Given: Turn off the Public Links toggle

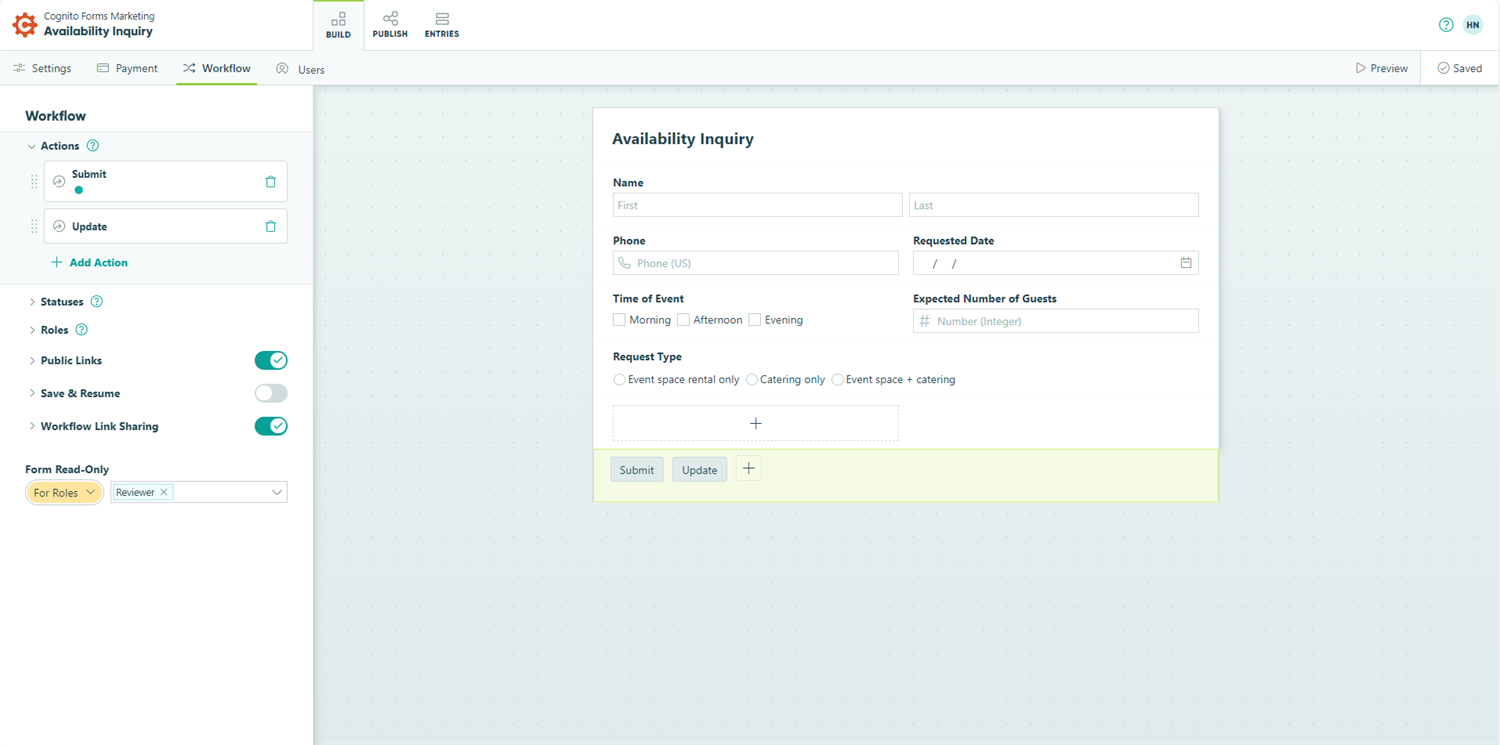Looking at the screenshot, I should pos(271,360).
